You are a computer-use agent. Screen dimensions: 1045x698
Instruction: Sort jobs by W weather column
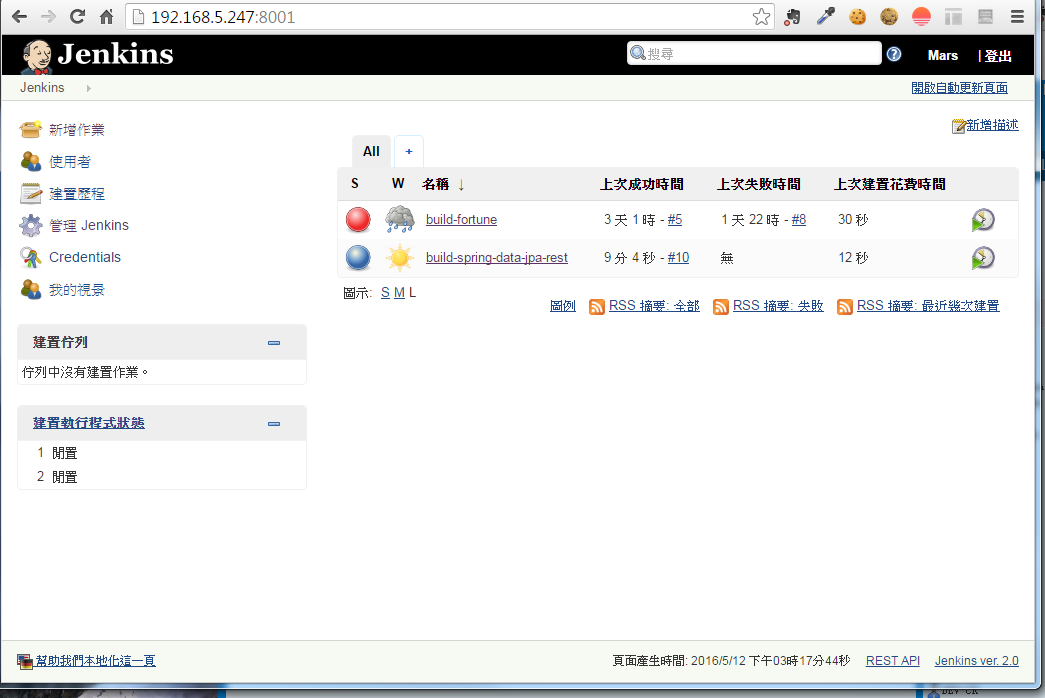pos(398,183)
